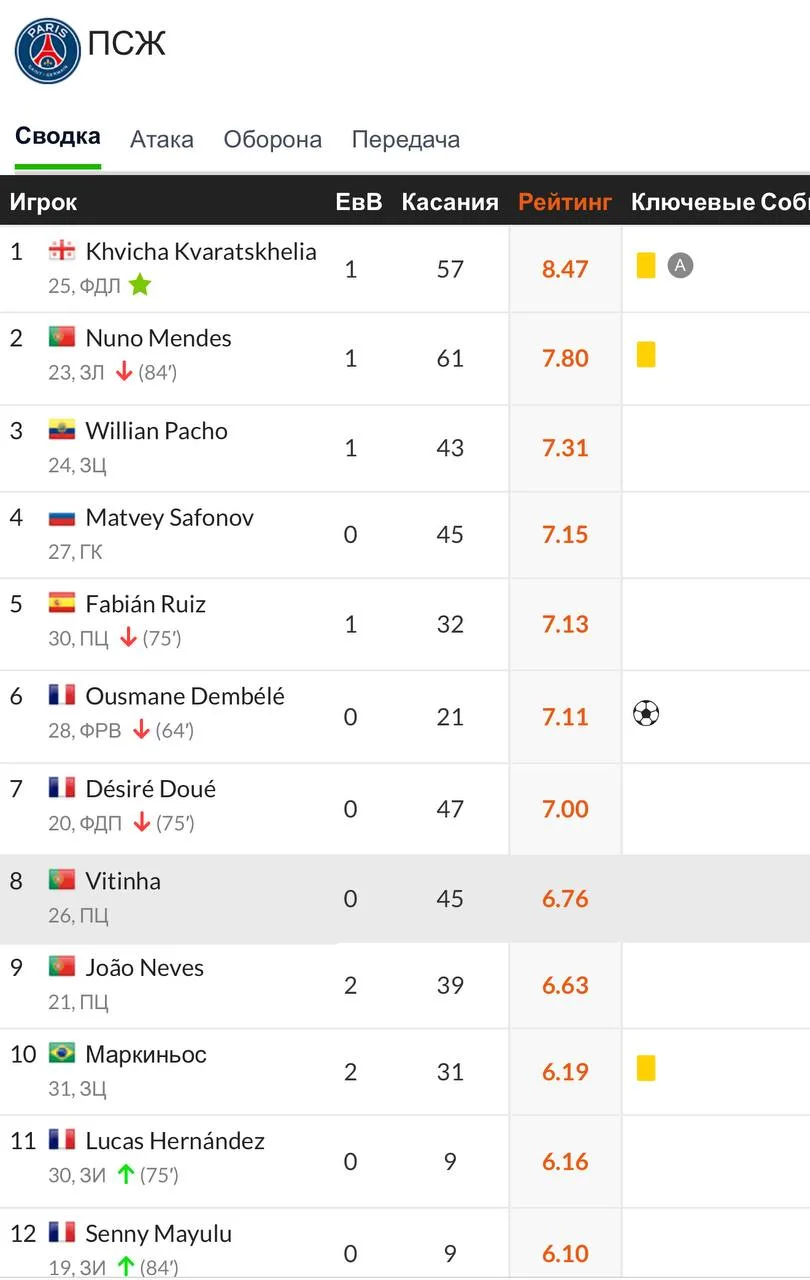Click the Russian flag beside Matvey Safonov
This screenshot has height=1280, width=810.
(x=62, y=518)
